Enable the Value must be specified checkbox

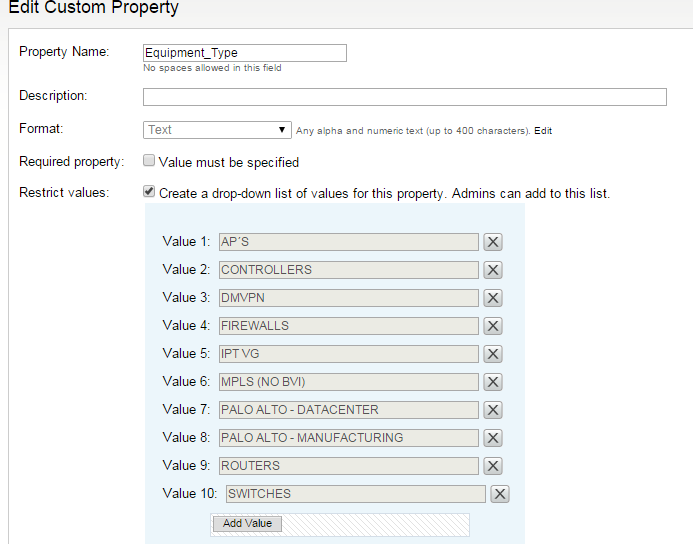(149, 160)
